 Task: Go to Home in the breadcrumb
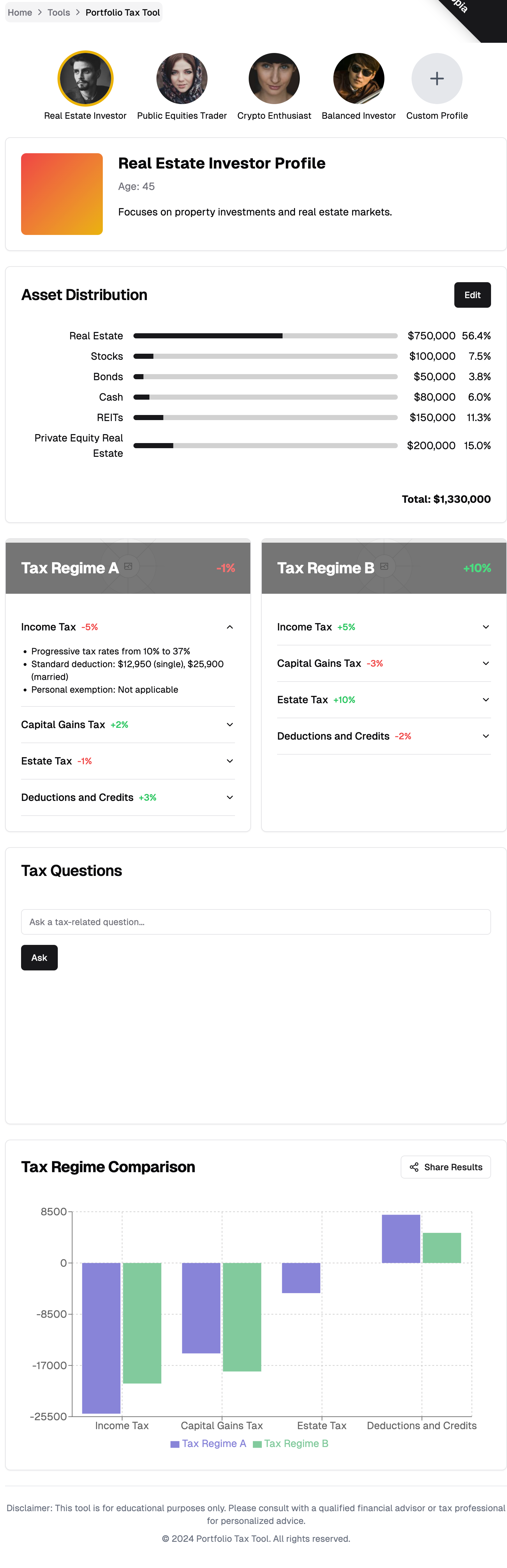(19, 12)
